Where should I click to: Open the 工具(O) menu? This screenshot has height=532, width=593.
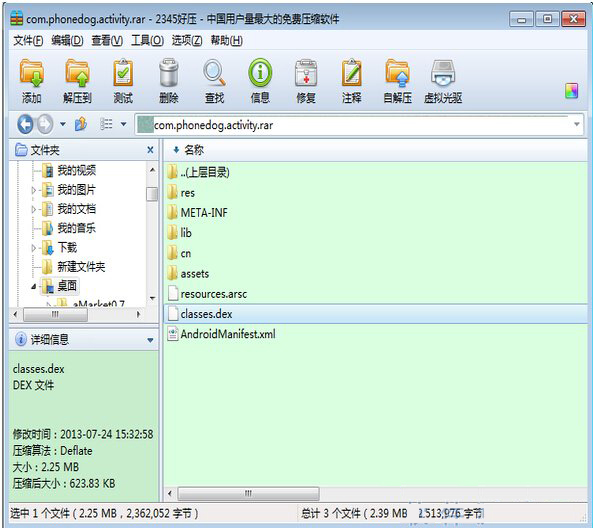(147, 40)
